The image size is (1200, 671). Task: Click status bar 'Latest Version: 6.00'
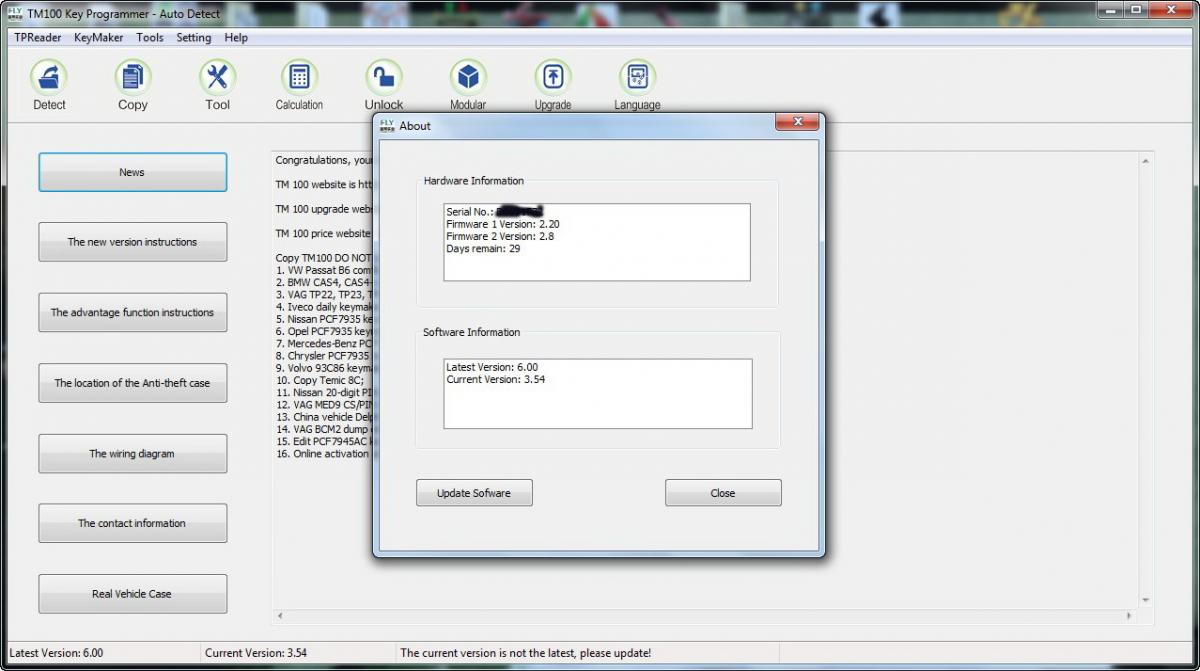point(56,653)
